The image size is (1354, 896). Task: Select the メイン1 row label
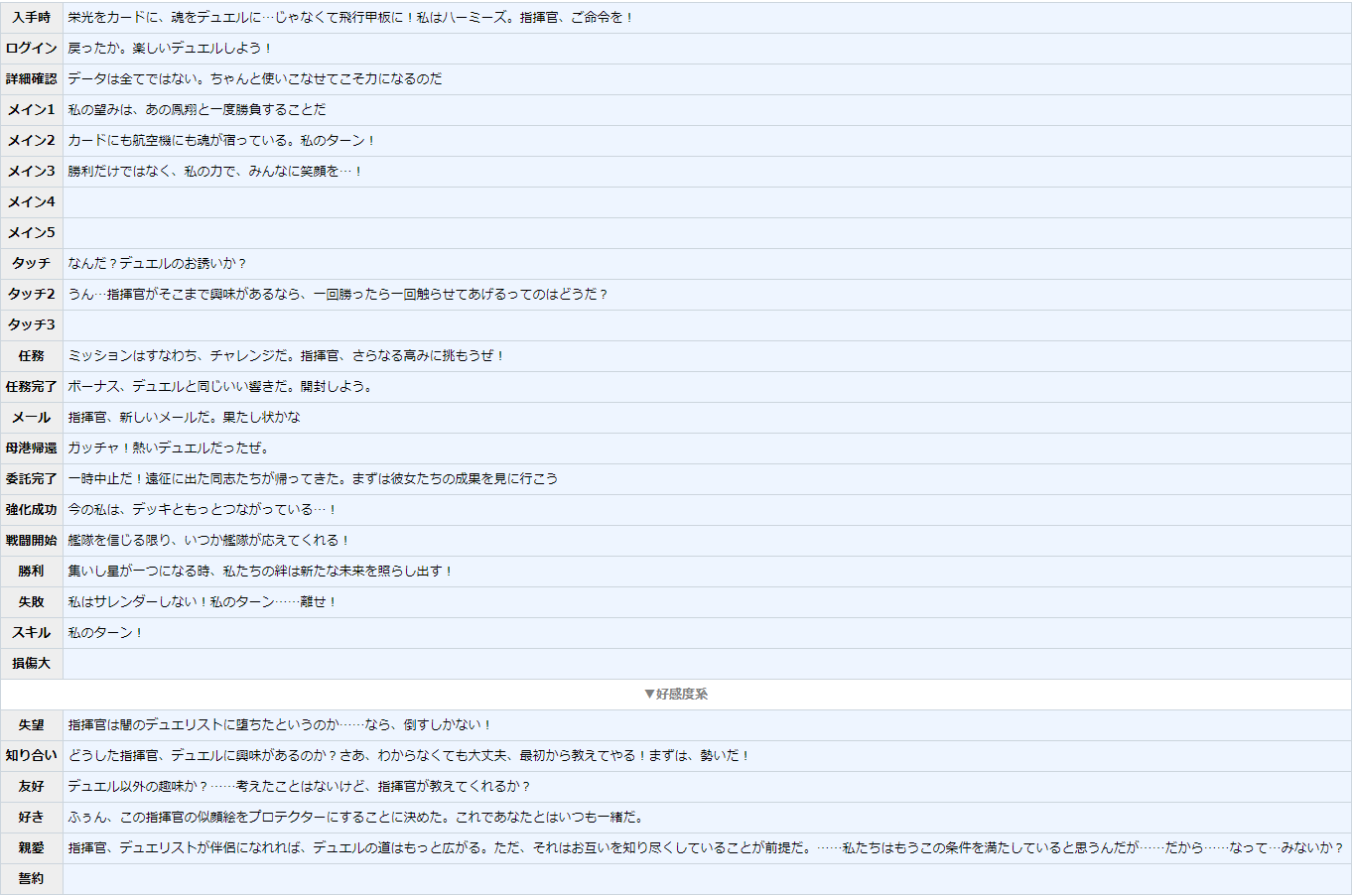click(32, 110)
